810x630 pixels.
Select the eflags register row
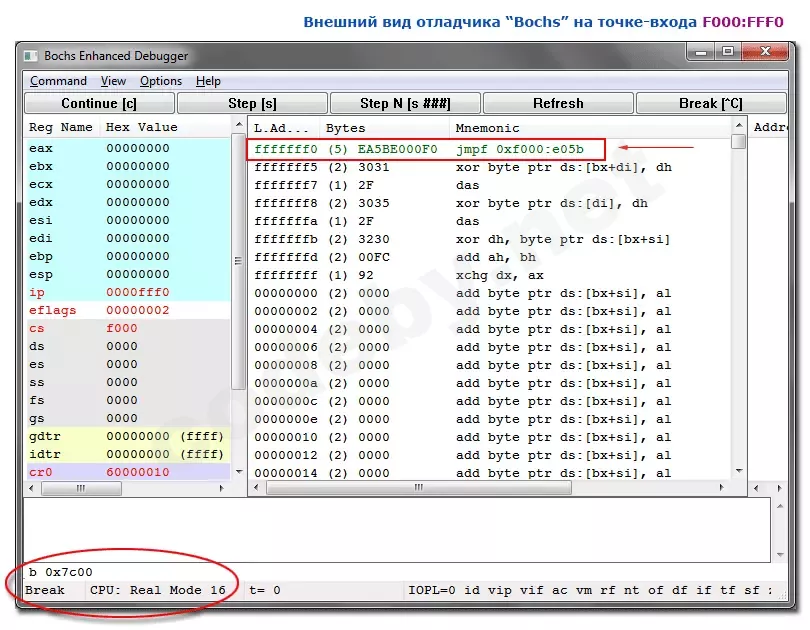[x=127, y=310]
